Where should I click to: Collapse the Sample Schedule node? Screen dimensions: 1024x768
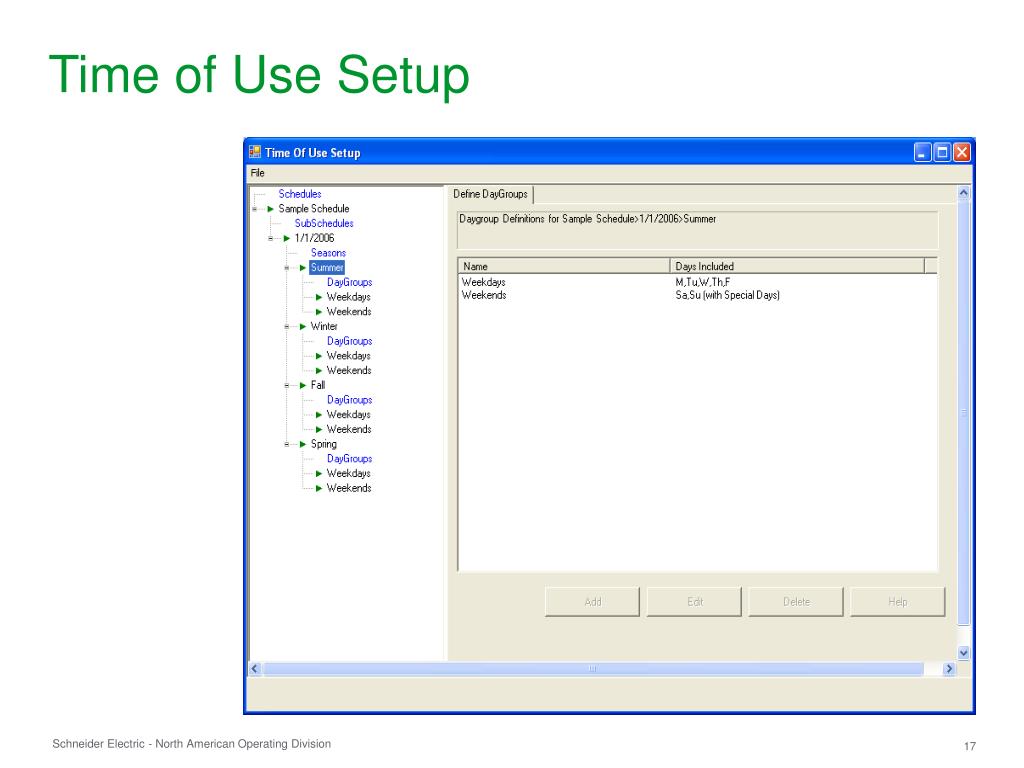(x=255, y=209)
